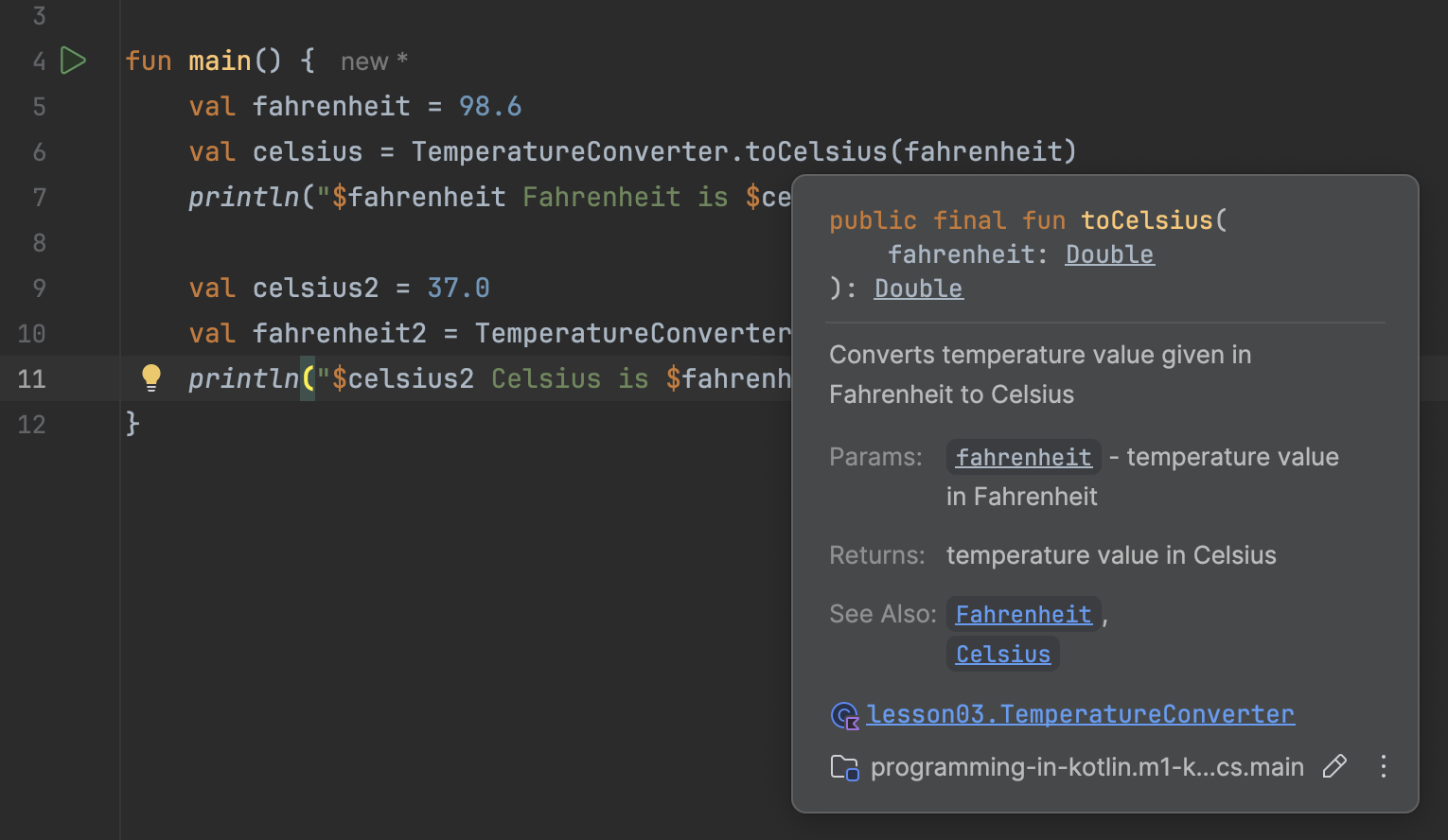Click line number 5 in the gutter
The height and width of the screenshot is (840, 1448).
point(39,106)
